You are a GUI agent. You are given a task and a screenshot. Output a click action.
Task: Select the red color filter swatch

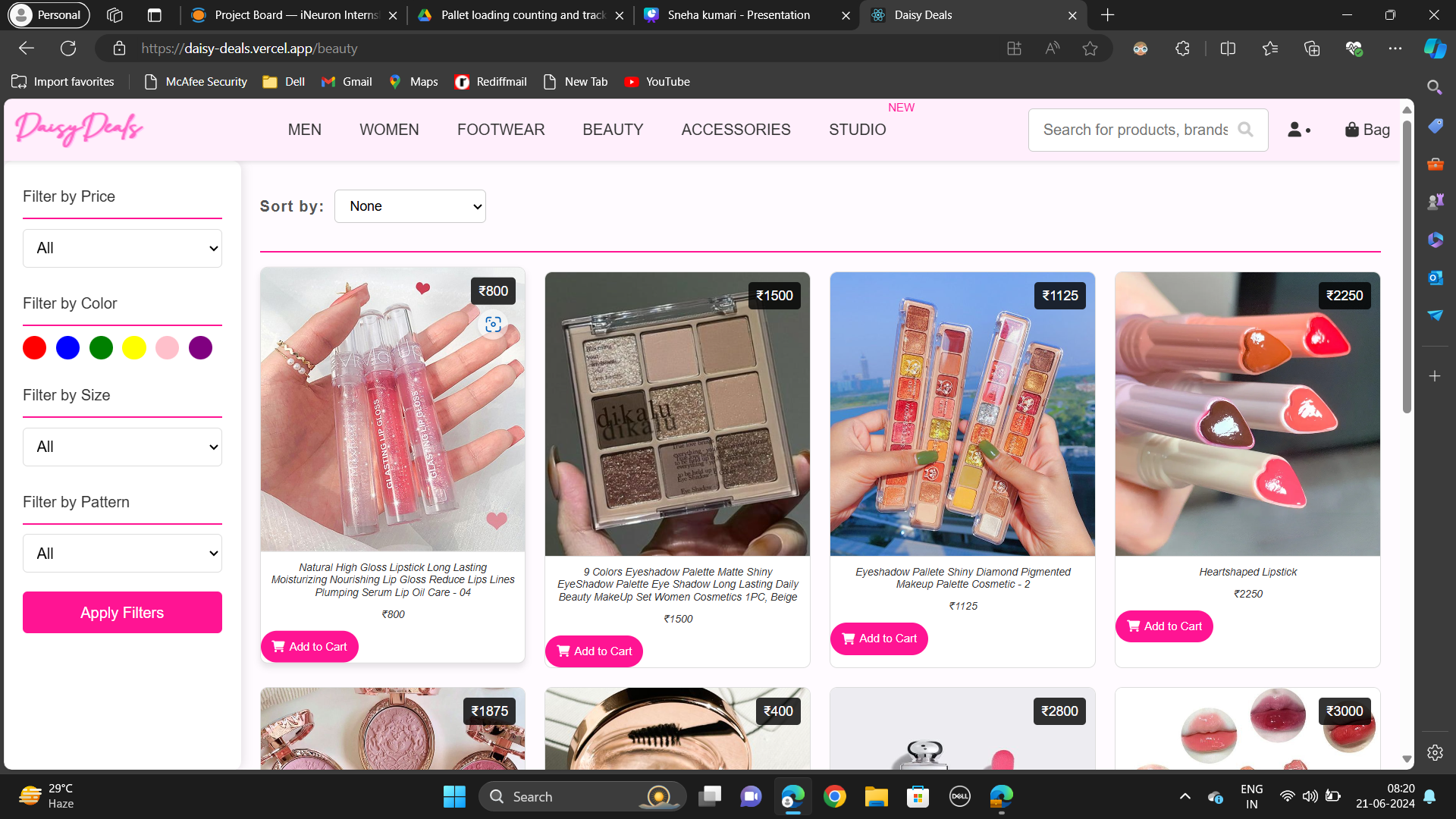(x=34, y=348)
